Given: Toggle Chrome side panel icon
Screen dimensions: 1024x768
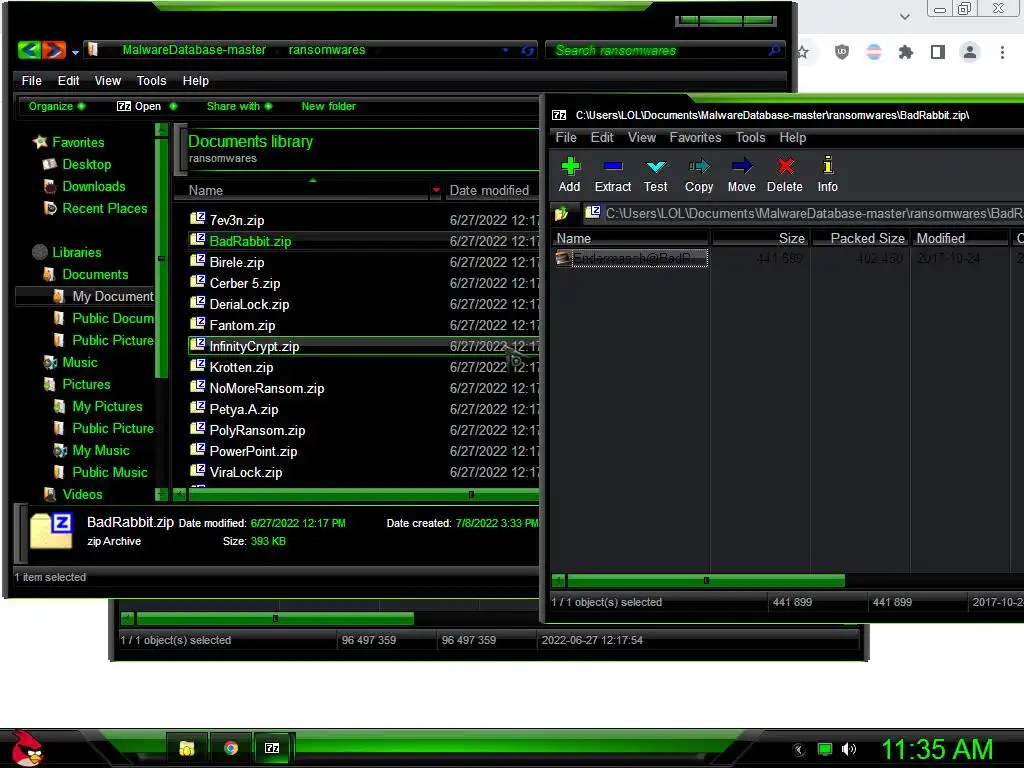Looking at the screenshot, I should pos(938,52).
